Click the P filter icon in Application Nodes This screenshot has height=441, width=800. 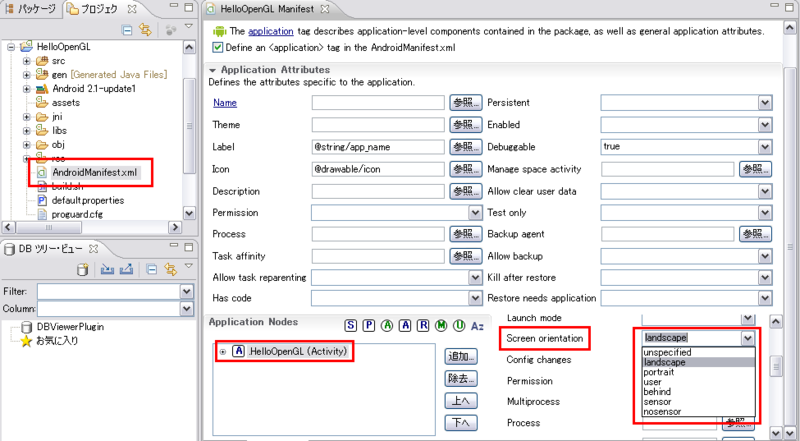368,326
